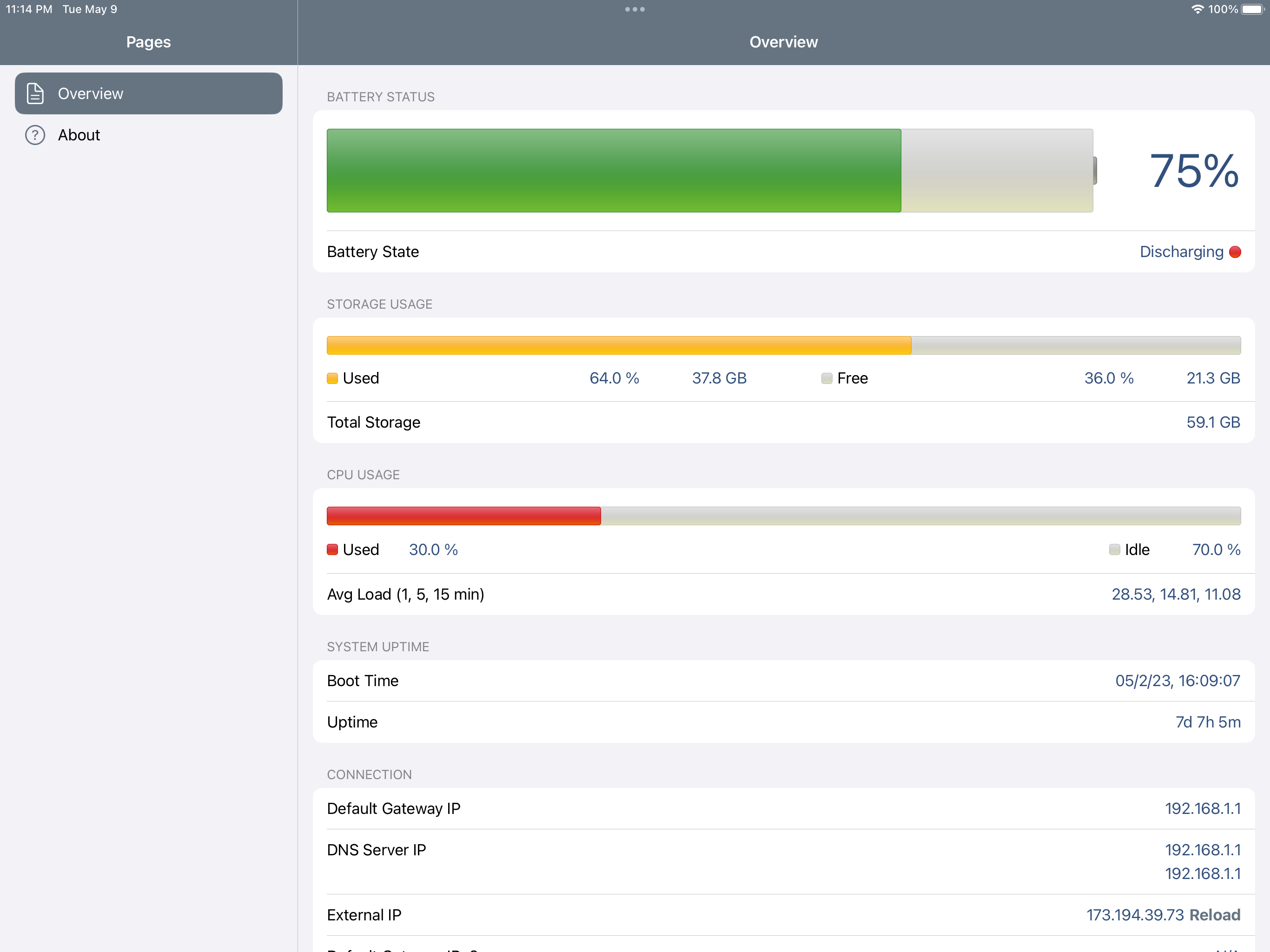This screenshot has width=1270, height=952.
Task: Click the red CPU usage bar
Action: coord(463,516)
